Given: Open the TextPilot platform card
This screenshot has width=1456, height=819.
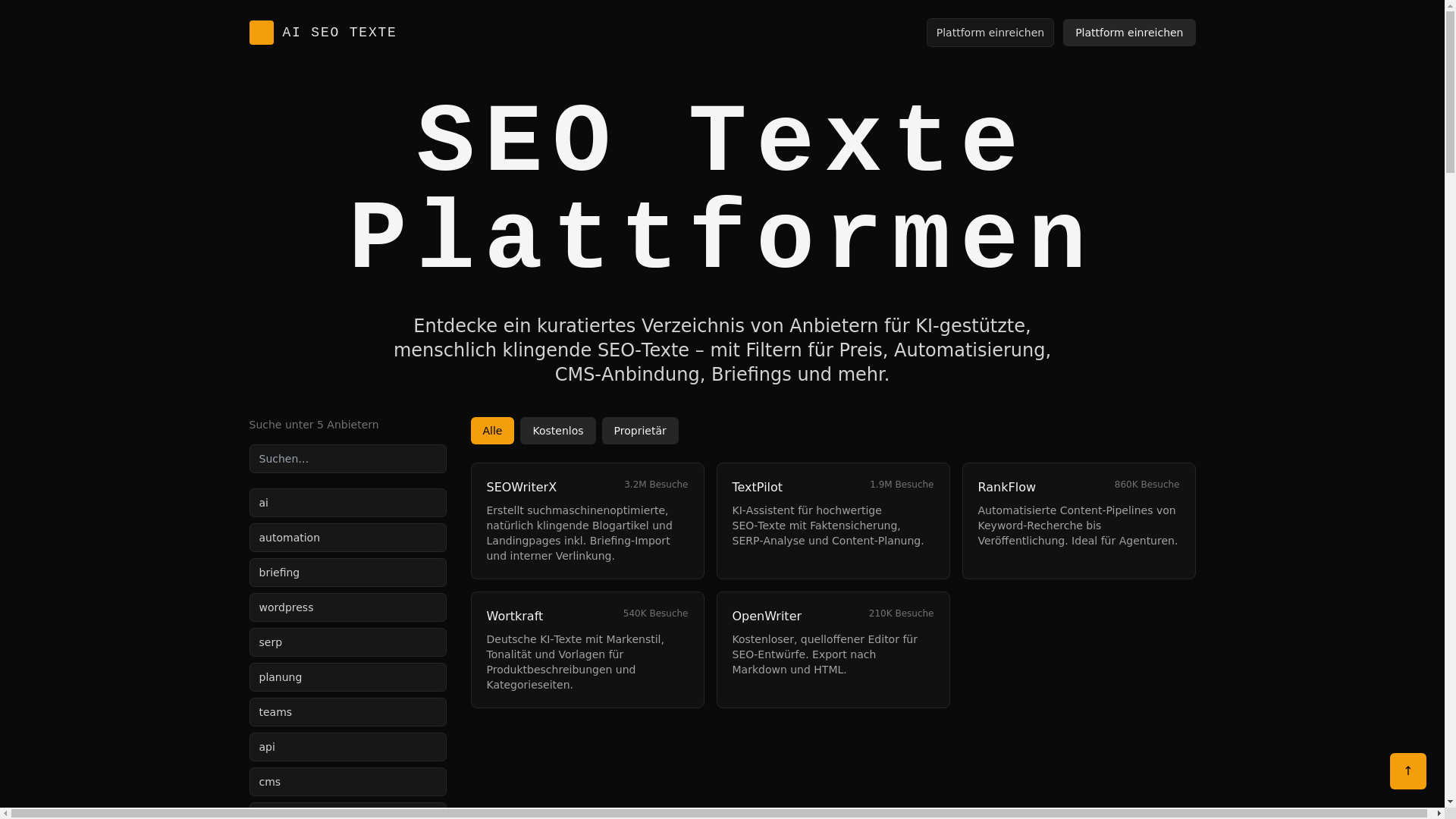Looking at the screenshot, I should [833, 521].
